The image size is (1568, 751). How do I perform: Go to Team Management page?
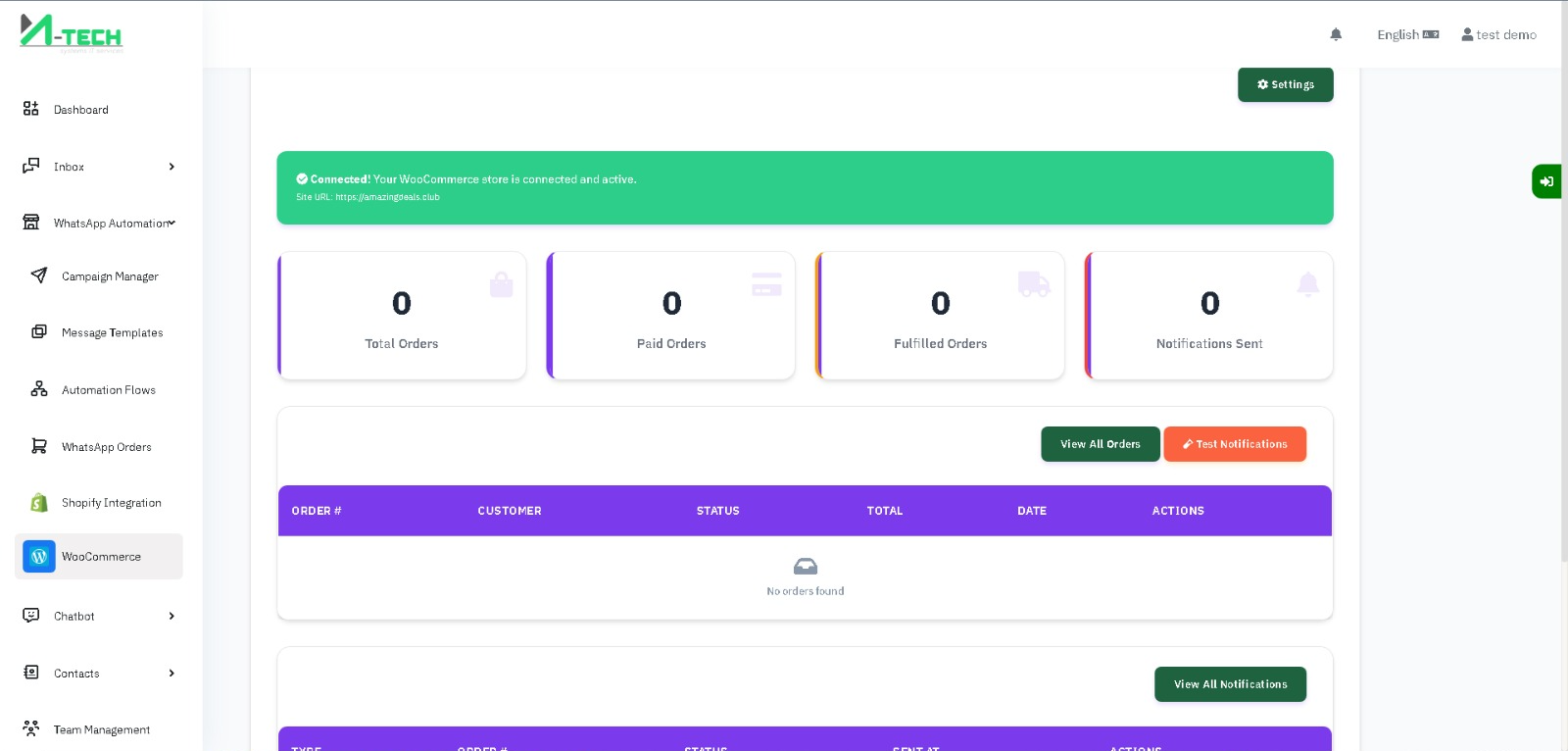tap(101, 729)
